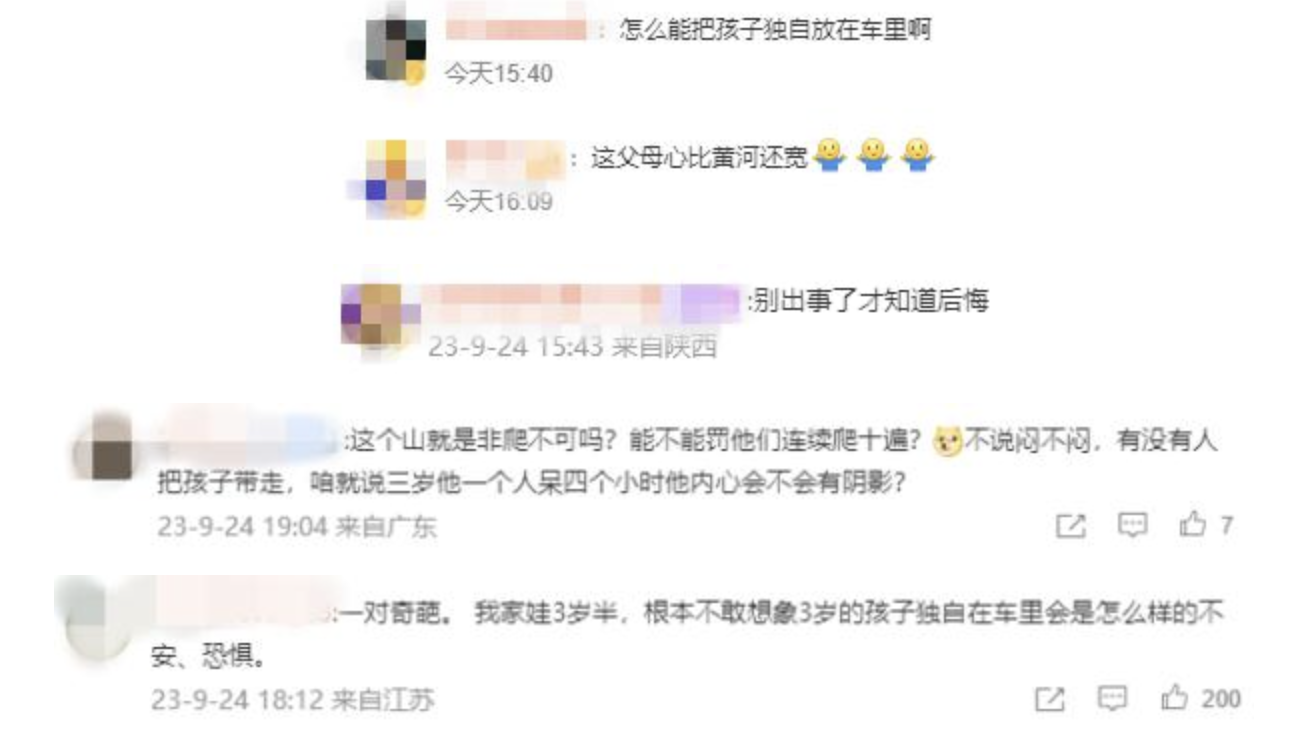Click comment text 这个山就是非爬不可吗
The height and width of the screenshot is (730, 1292).
[470, 441]
